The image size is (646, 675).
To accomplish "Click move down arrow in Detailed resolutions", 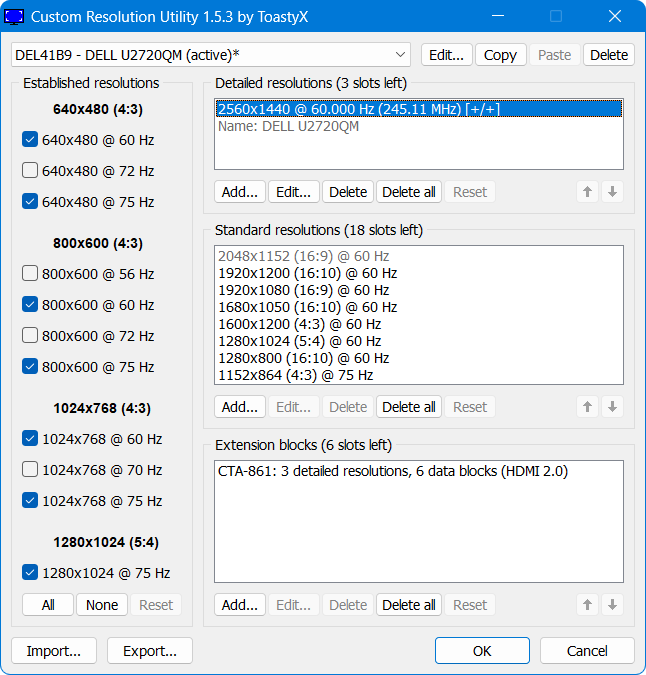I will point(613,192).
